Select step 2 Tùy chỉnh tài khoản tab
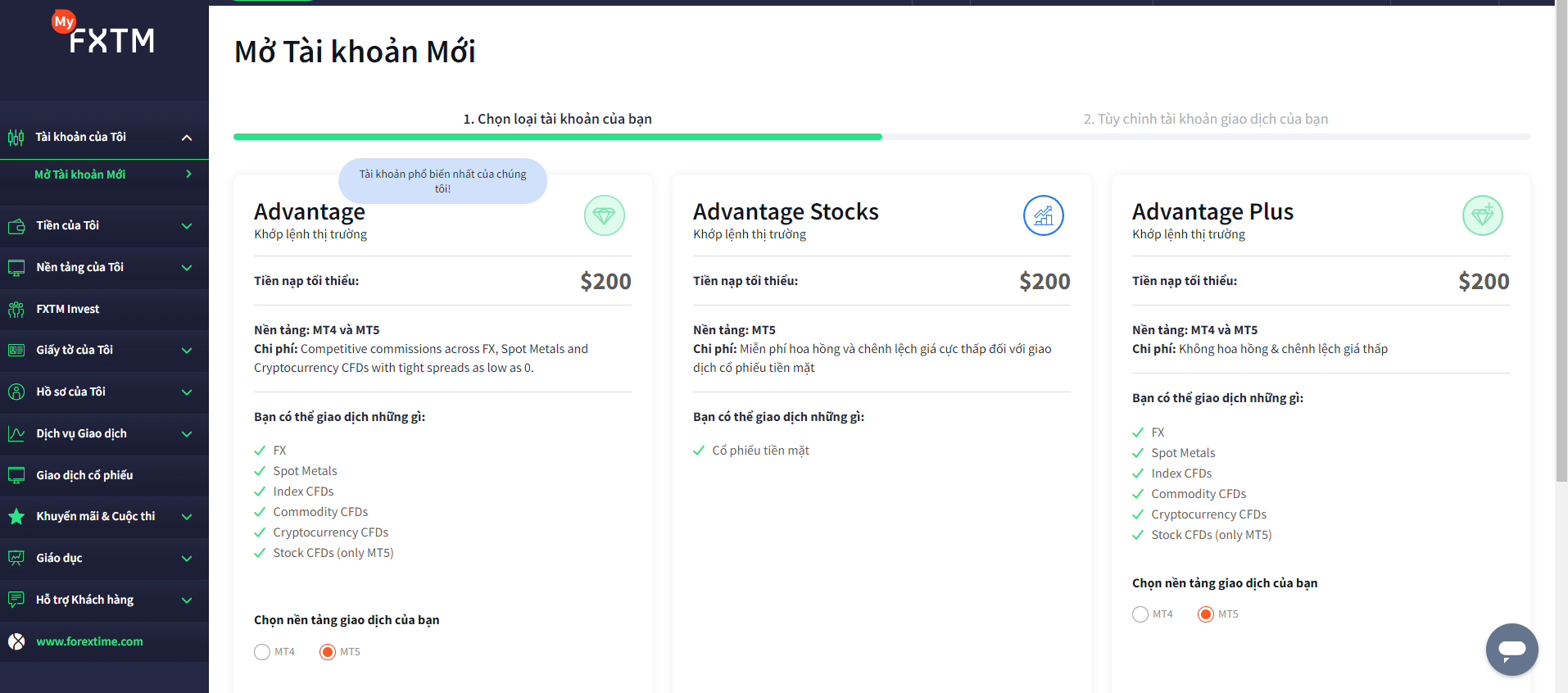The image size is (1568, 693). [x=1206, y=119]
